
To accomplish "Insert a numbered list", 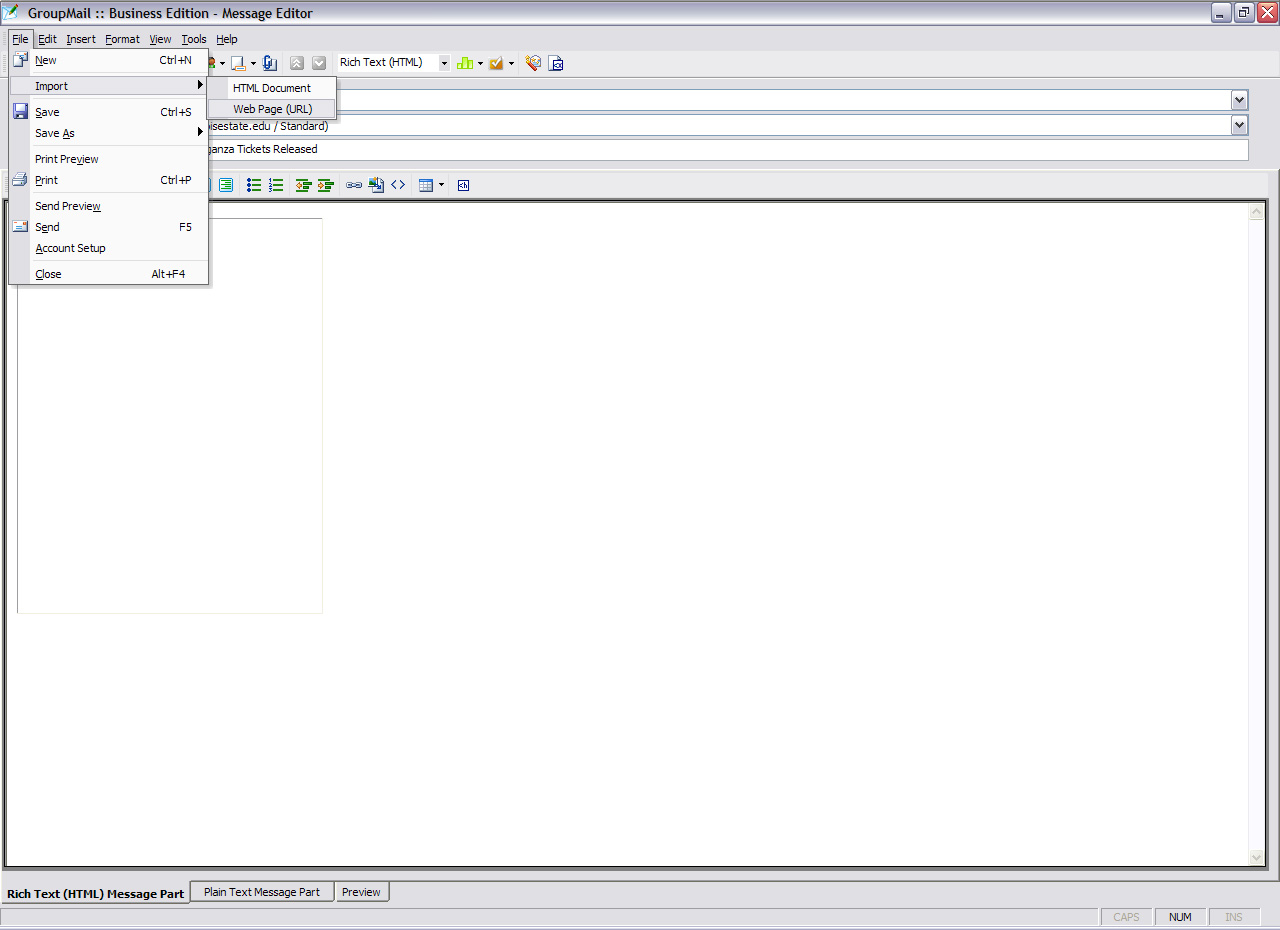I will tap(276, 185).
